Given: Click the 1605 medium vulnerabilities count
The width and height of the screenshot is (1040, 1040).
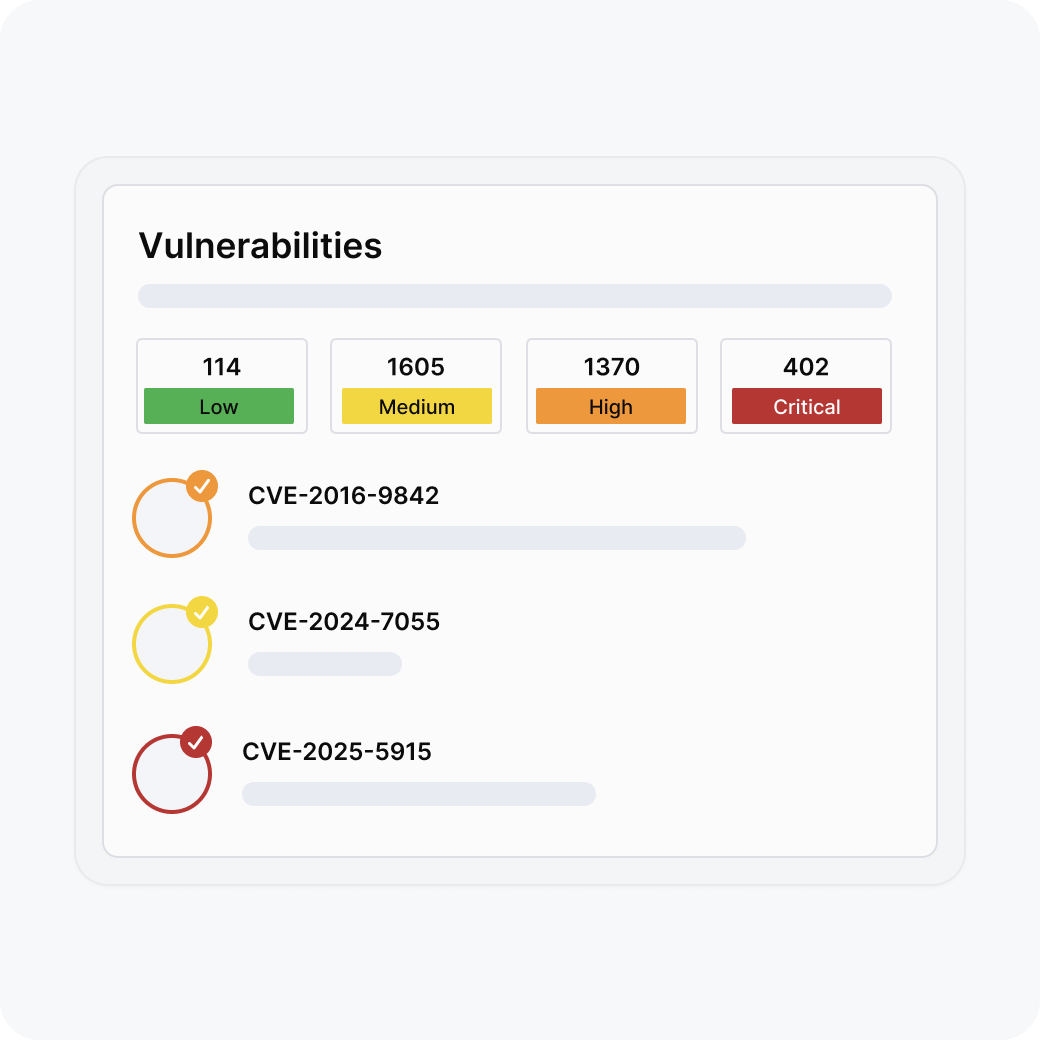Looking at the screenshot, I should pyautogui.click(x=416, y=367).
